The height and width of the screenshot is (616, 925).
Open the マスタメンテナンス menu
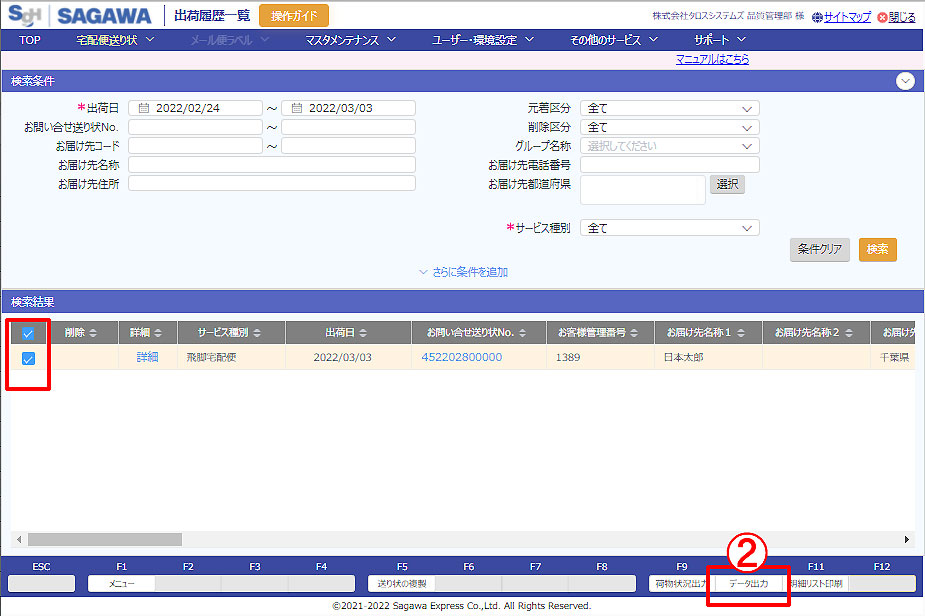pyautogui.click(x=351, y=40)
